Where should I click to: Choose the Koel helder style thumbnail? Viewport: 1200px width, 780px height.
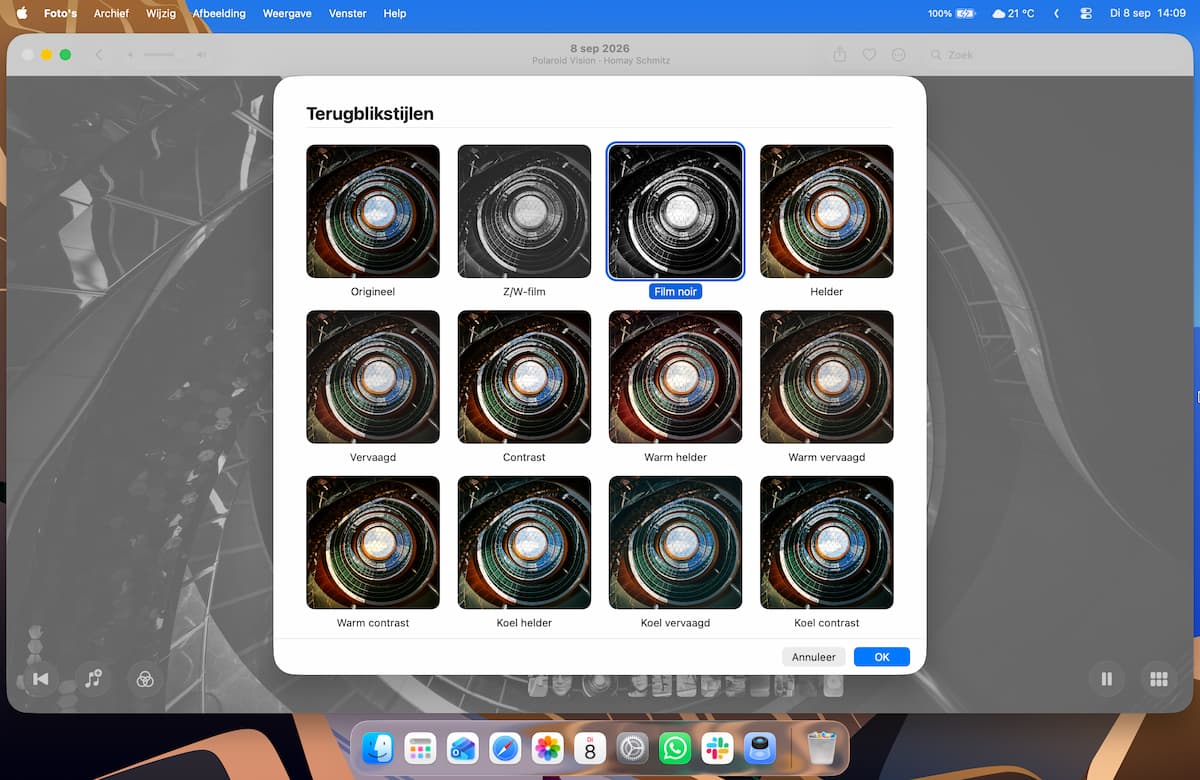coord(524,543)
